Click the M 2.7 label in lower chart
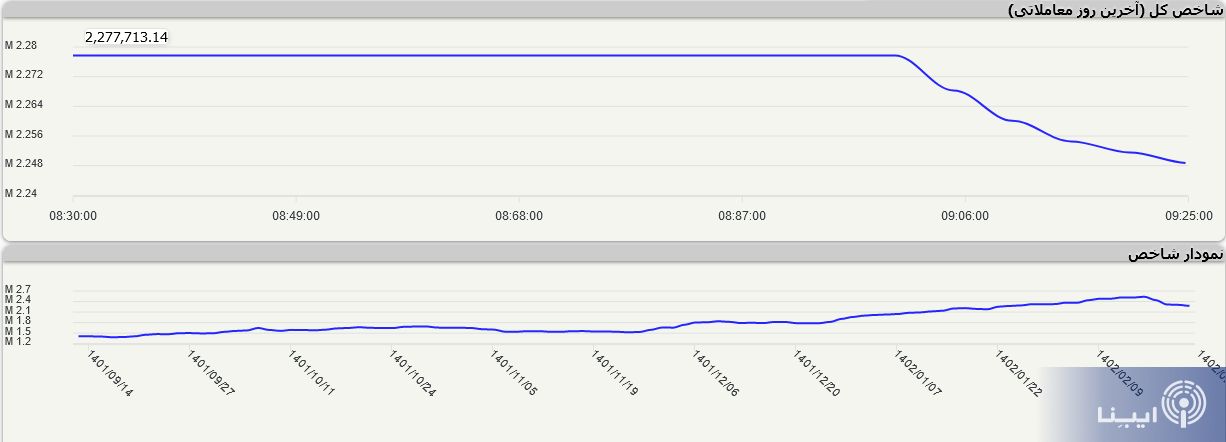 [x=18, y=289]
